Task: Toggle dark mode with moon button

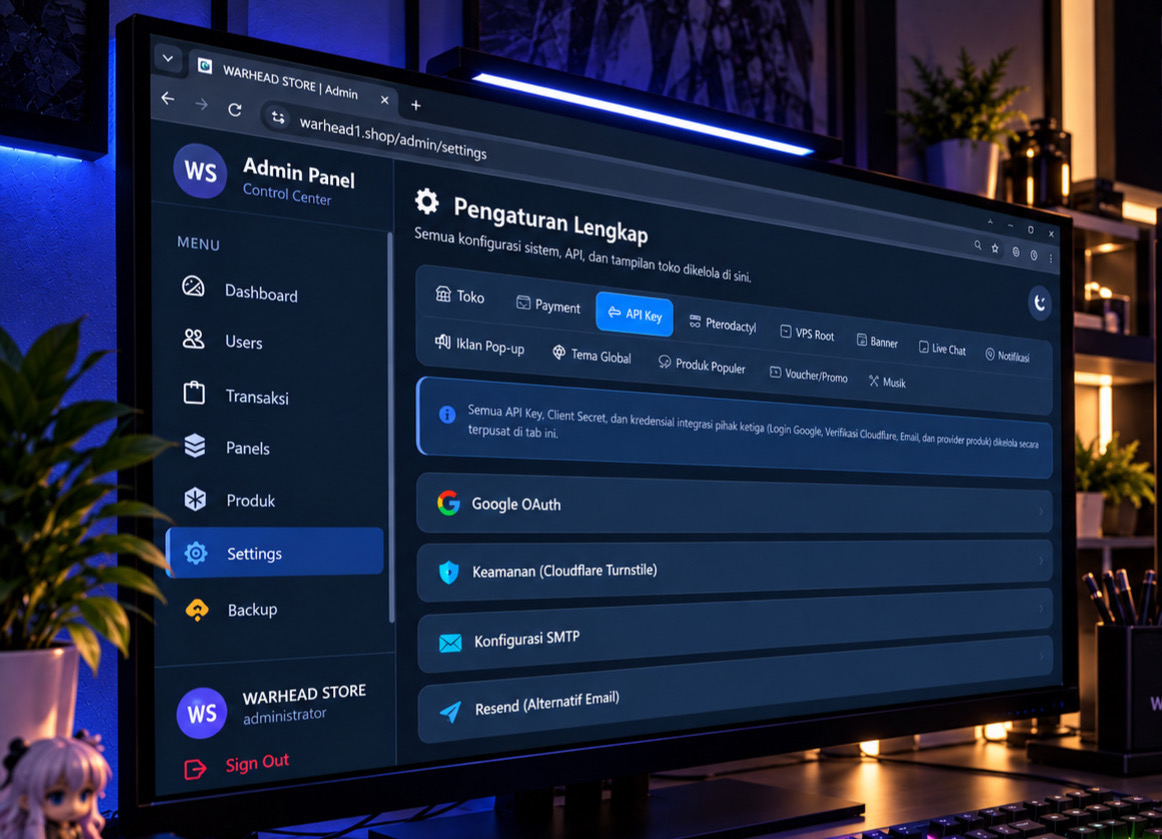Action: pos(1040,302)
